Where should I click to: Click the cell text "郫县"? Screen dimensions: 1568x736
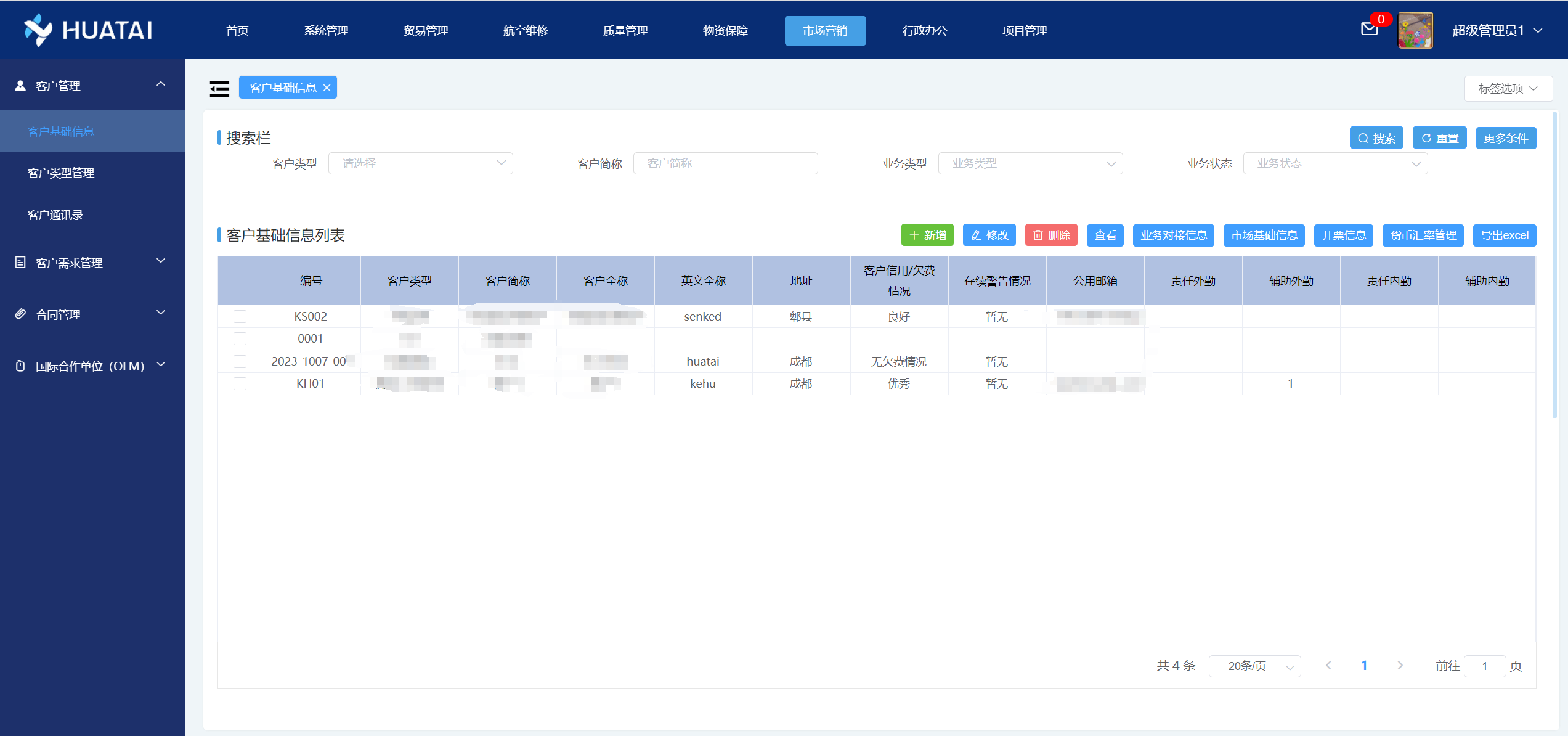(801, 317)
